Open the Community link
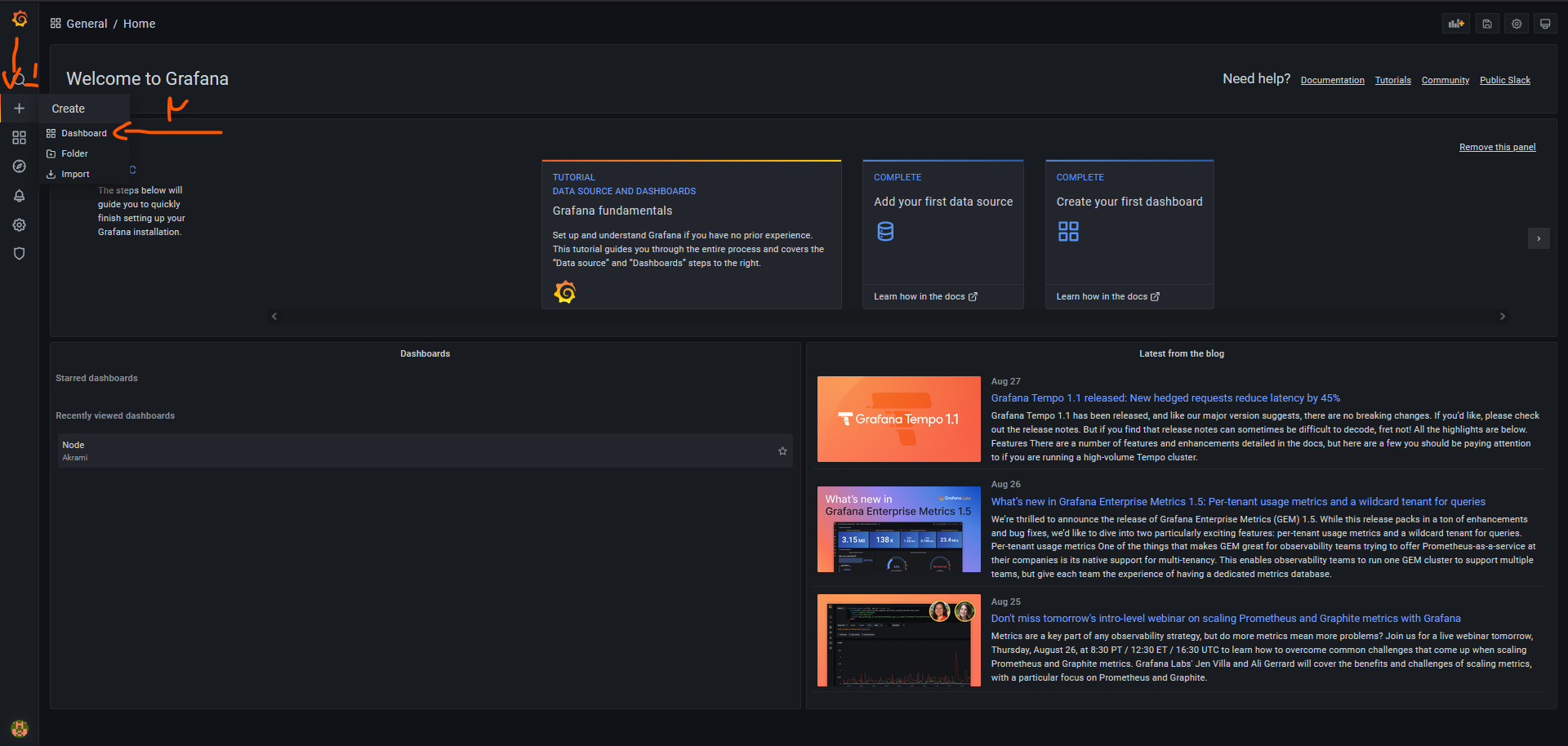Image resolution: width=1568 pixels, height=746 pixels. 1445,80
